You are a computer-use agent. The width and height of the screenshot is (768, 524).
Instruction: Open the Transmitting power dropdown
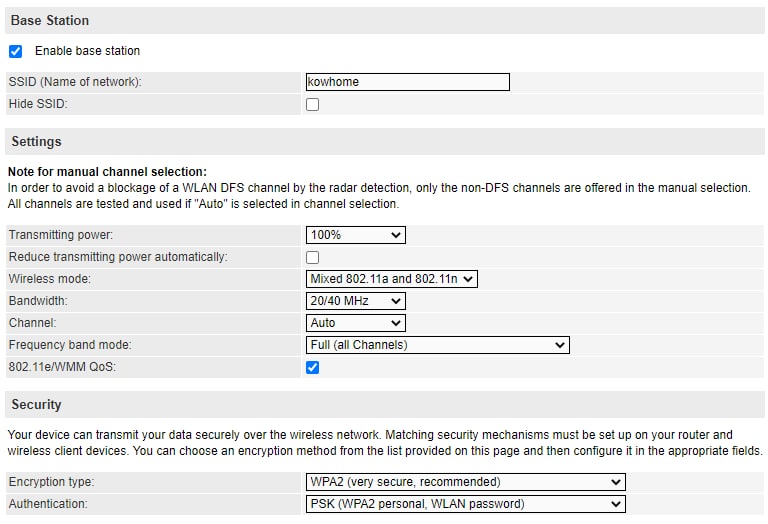click(x=355, y=235)
